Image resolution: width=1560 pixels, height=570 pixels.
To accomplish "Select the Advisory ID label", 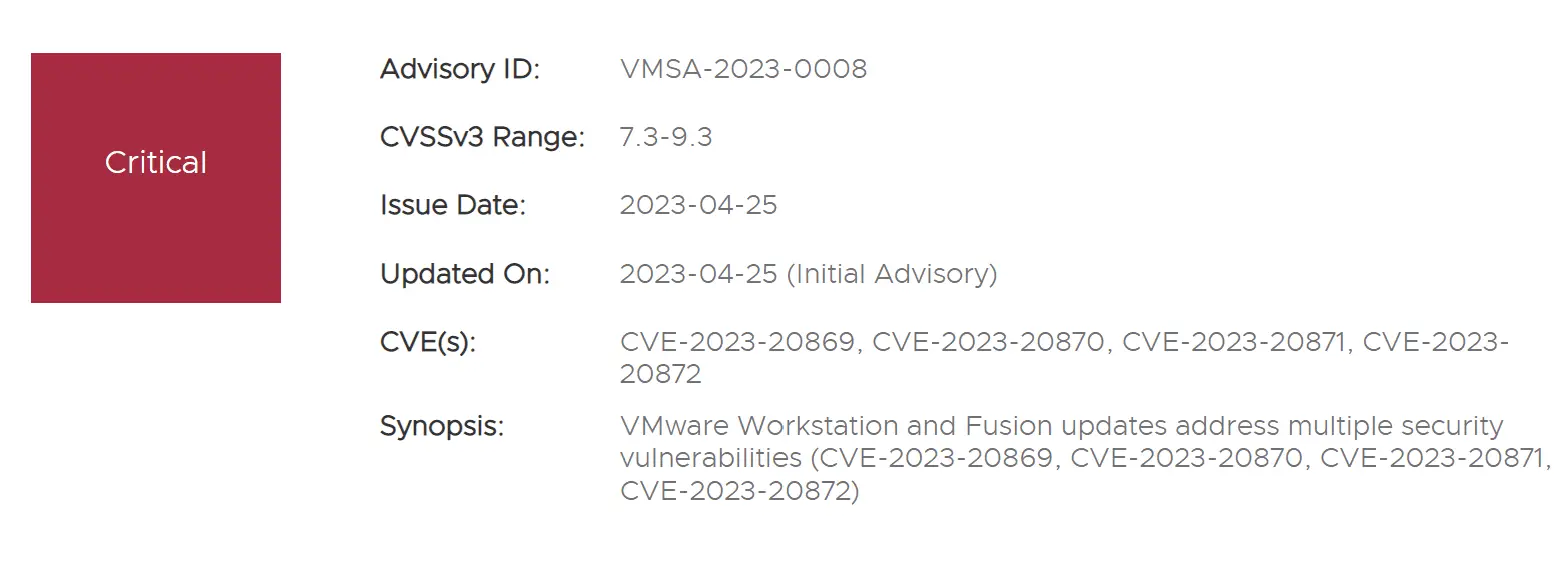I will pyautogui.click(x=460, y=70).
